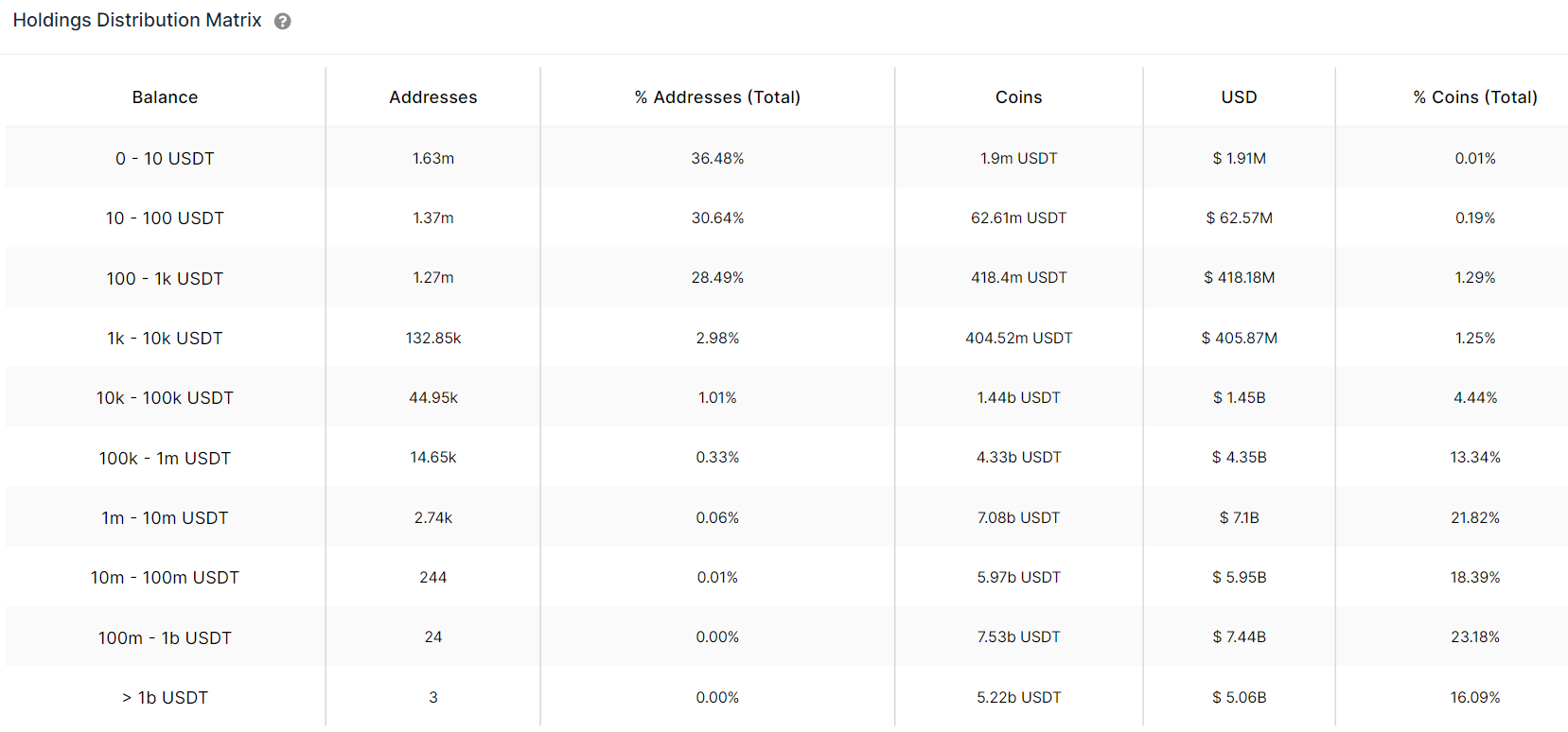Select the % Addresses (Total) column header
The height and width of the screenshot is (732, 1568).
tap(717, 97)
